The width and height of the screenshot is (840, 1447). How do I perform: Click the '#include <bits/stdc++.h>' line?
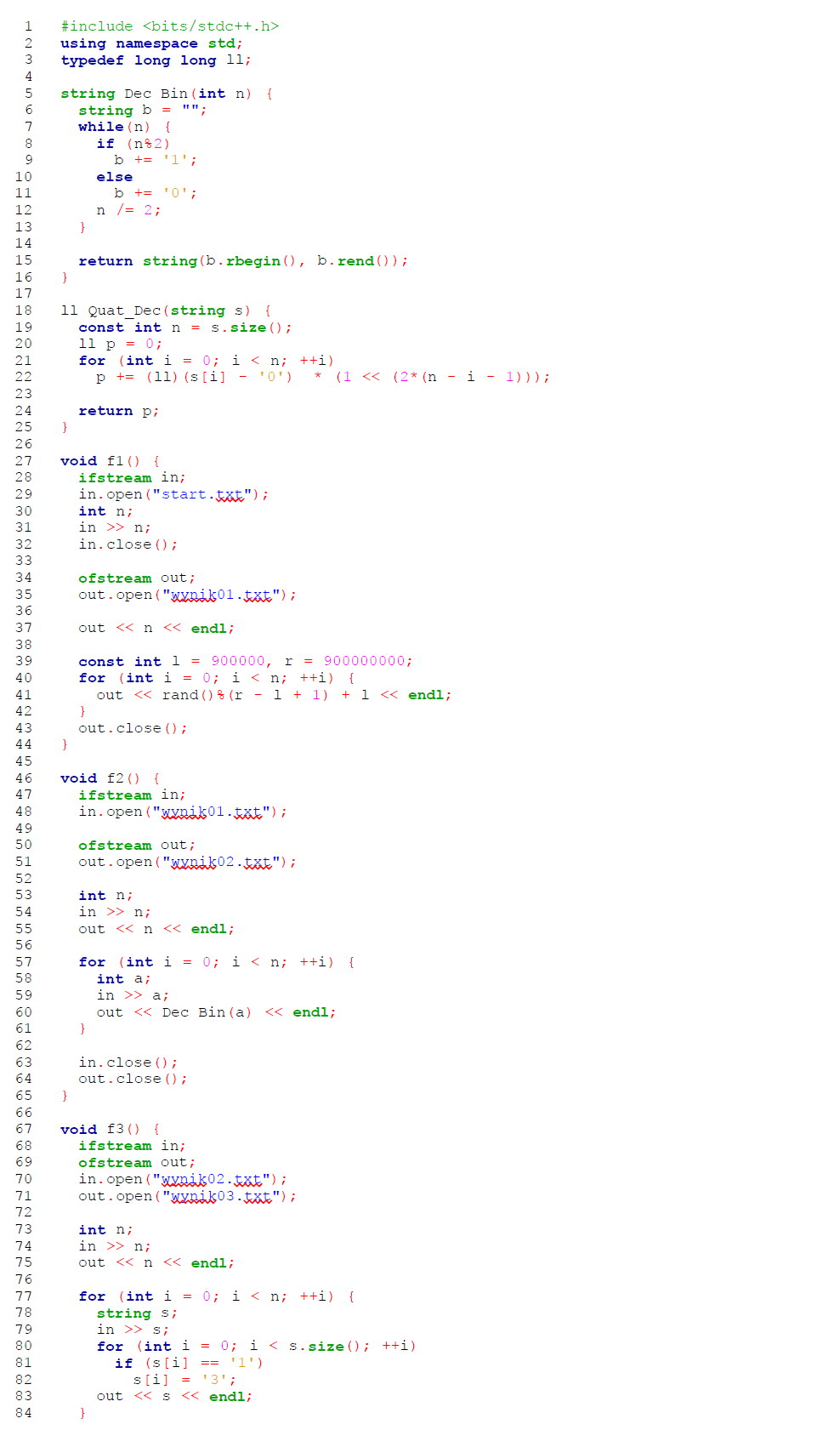pyautogui.click(x=170, y=26)
